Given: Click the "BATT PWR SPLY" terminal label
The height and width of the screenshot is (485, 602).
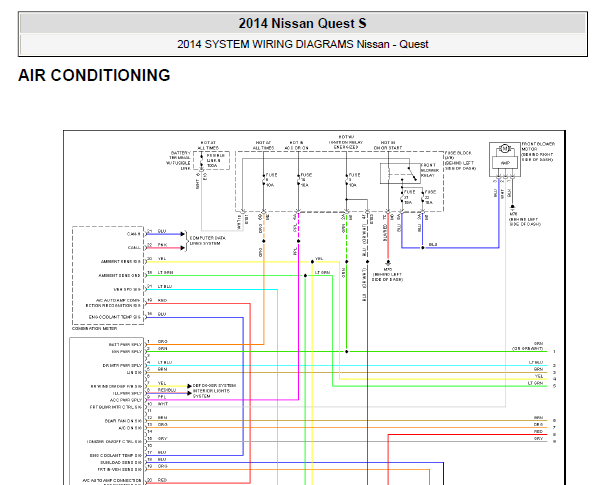Looking at the screenshot, I should click(125, 344).
